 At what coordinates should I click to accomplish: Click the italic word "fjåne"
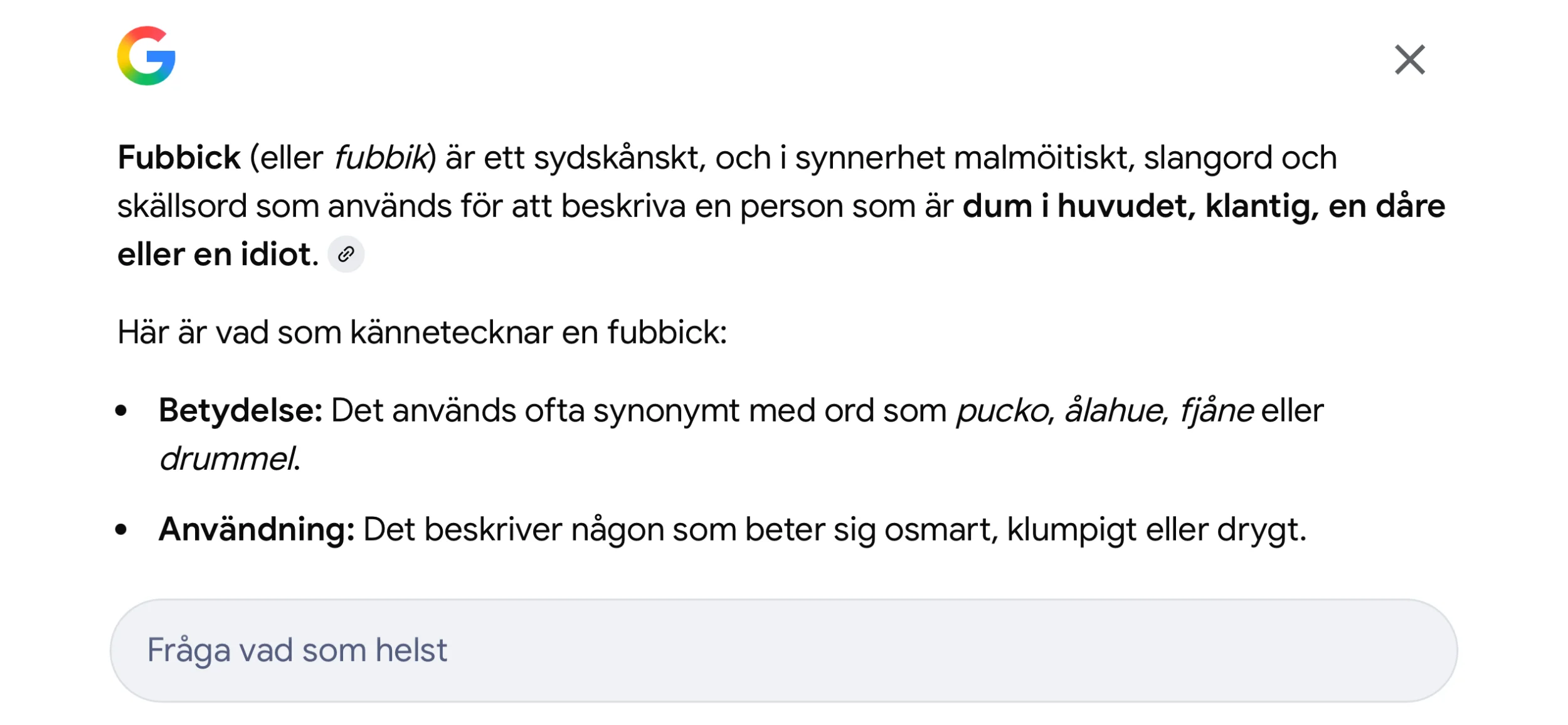click(x=1216, y=411)
